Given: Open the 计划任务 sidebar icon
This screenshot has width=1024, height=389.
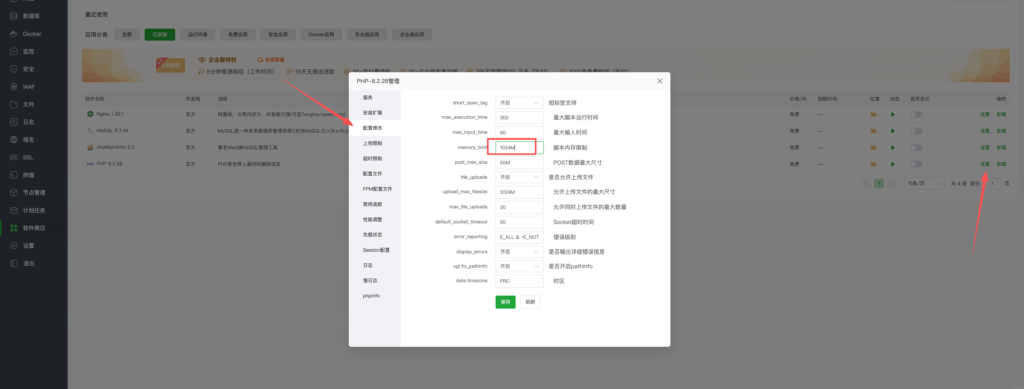Looking at the screenshot, I should (x=14, y=211).
